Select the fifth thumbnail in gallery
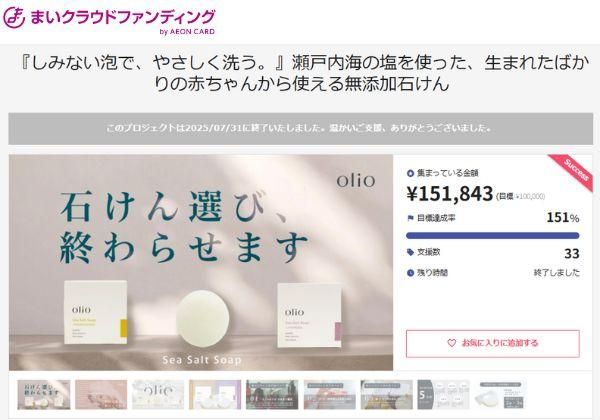This screenshot has width=600, height=420. coord(272,395)
